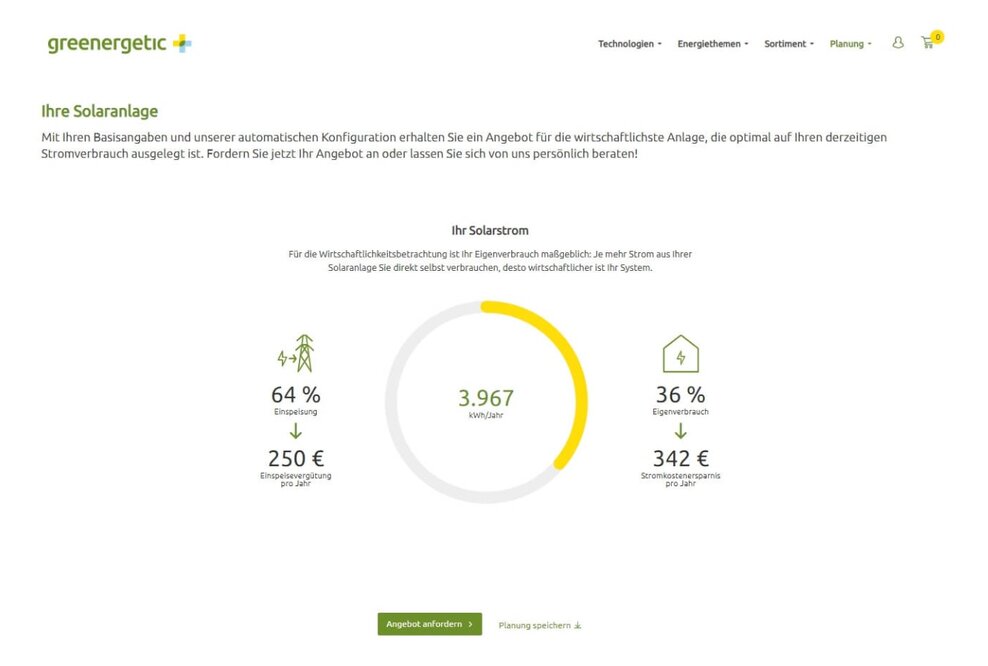The height and width of the screenshot is (666, 988).
Task: Toggle the donut chart center value
Action: 487,398
